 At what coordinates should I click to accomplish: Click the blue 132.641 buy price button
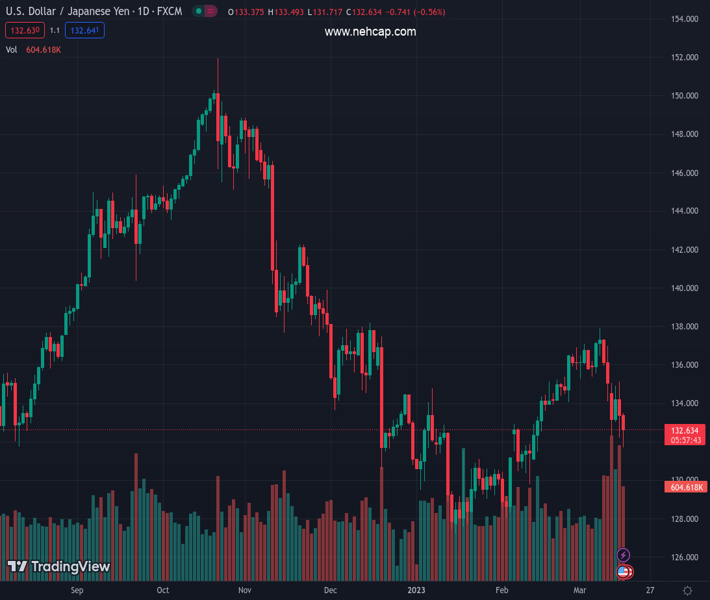pyautogui.click(x=85, y=31)
